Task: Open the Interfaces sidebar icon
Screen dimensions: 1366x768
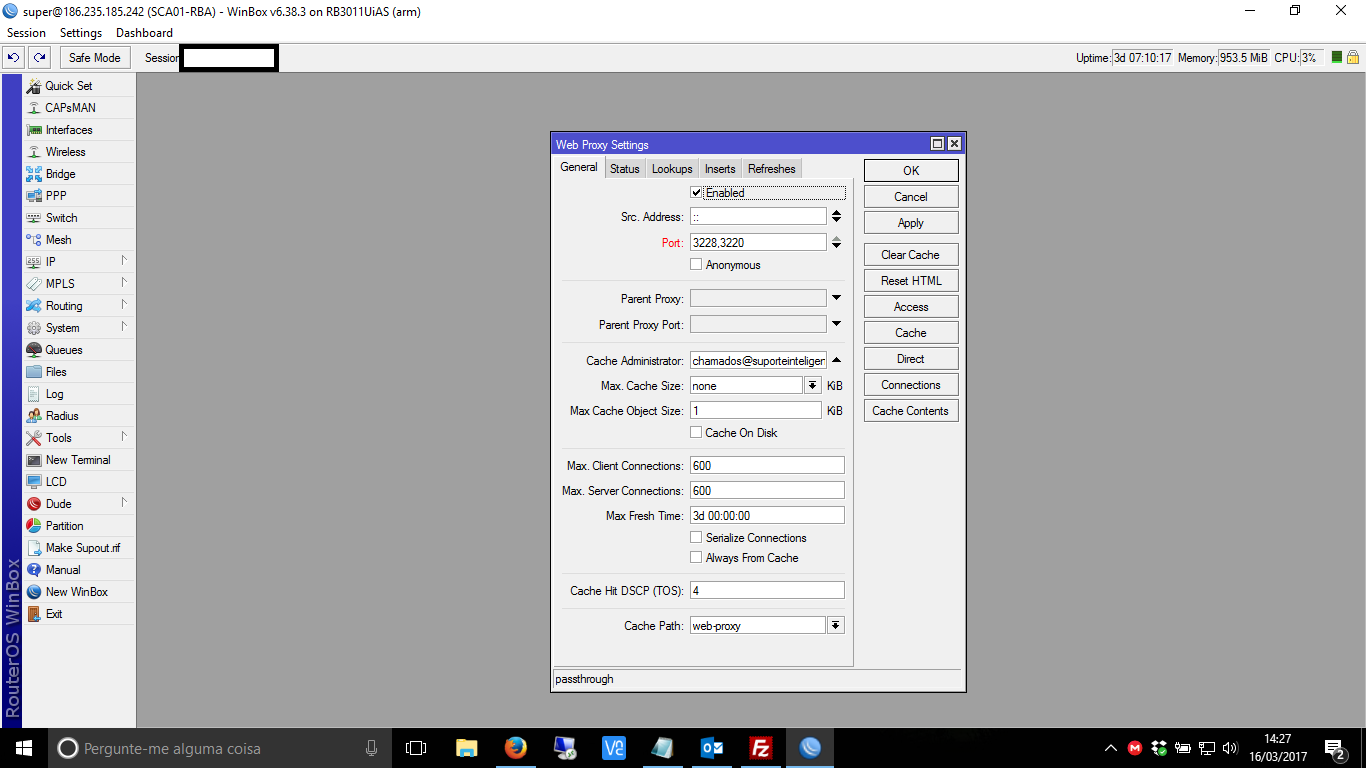Action: pos(34,130)
